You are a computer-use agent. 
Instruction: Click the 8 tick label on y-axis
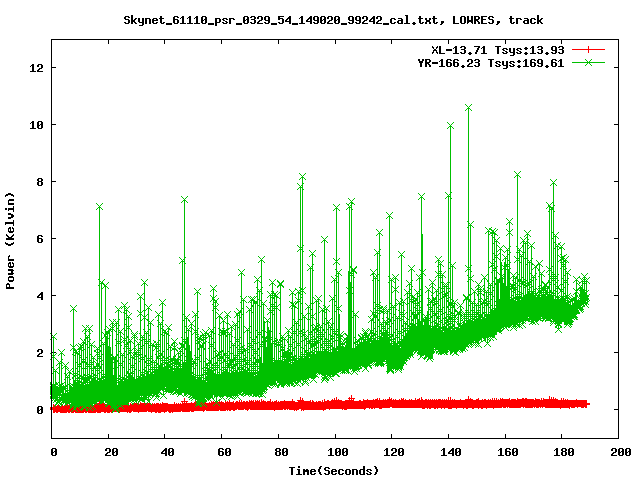pyautogui.click(x=40, y=182)
